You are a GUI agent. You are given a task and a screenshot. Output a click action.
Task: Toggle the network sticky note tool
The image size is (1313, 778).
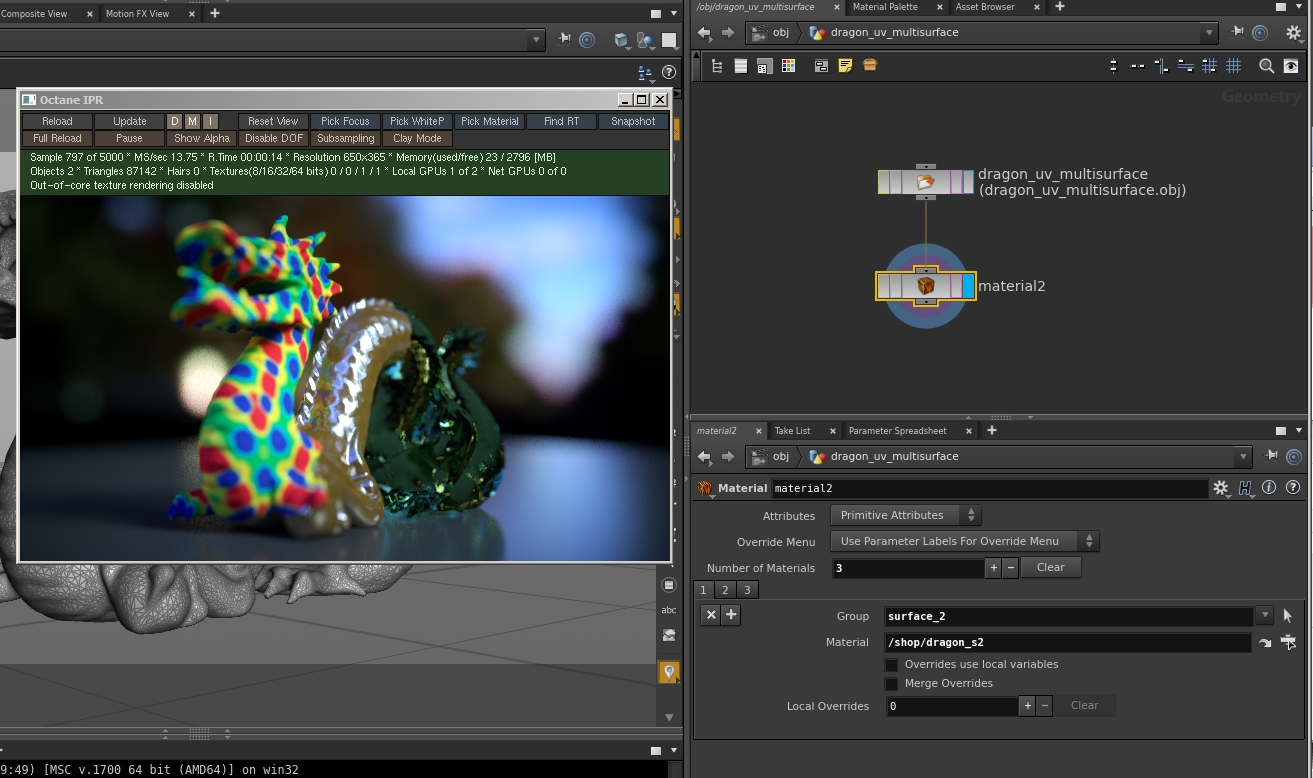coord(845,66)
